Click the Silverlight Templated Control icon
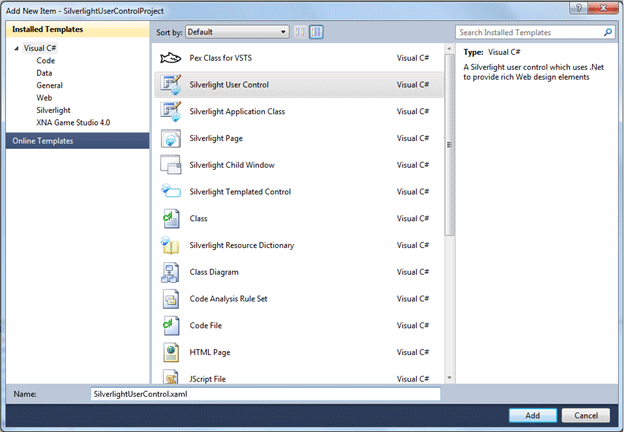 tap(171, 191)
